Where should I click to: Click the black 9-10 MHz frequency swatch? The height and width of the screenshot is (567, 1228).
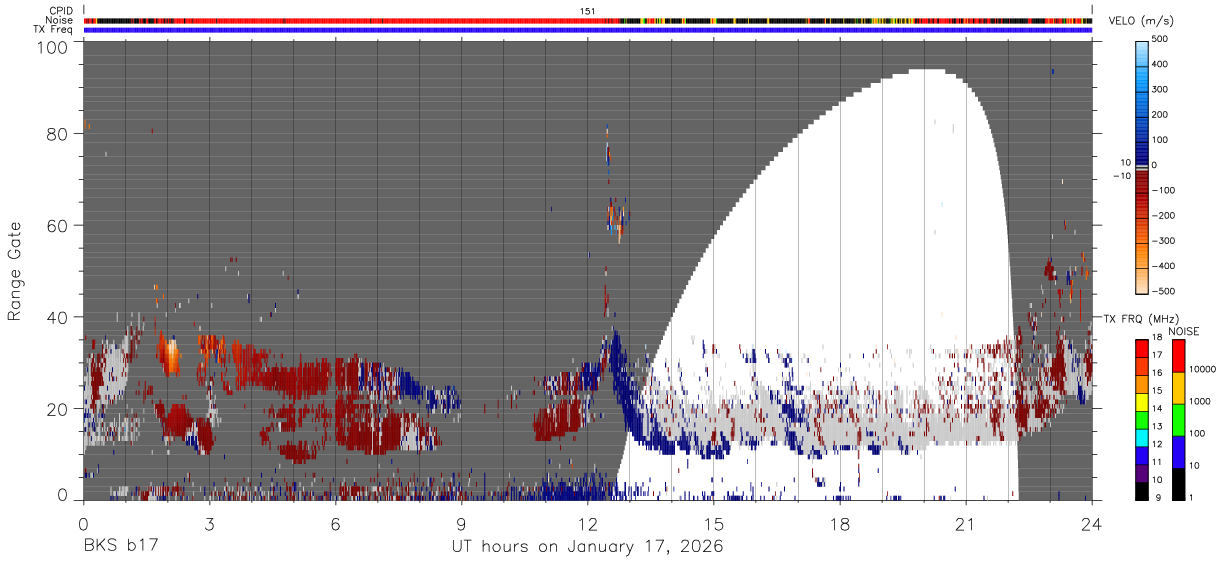[x=1142, y=490]
